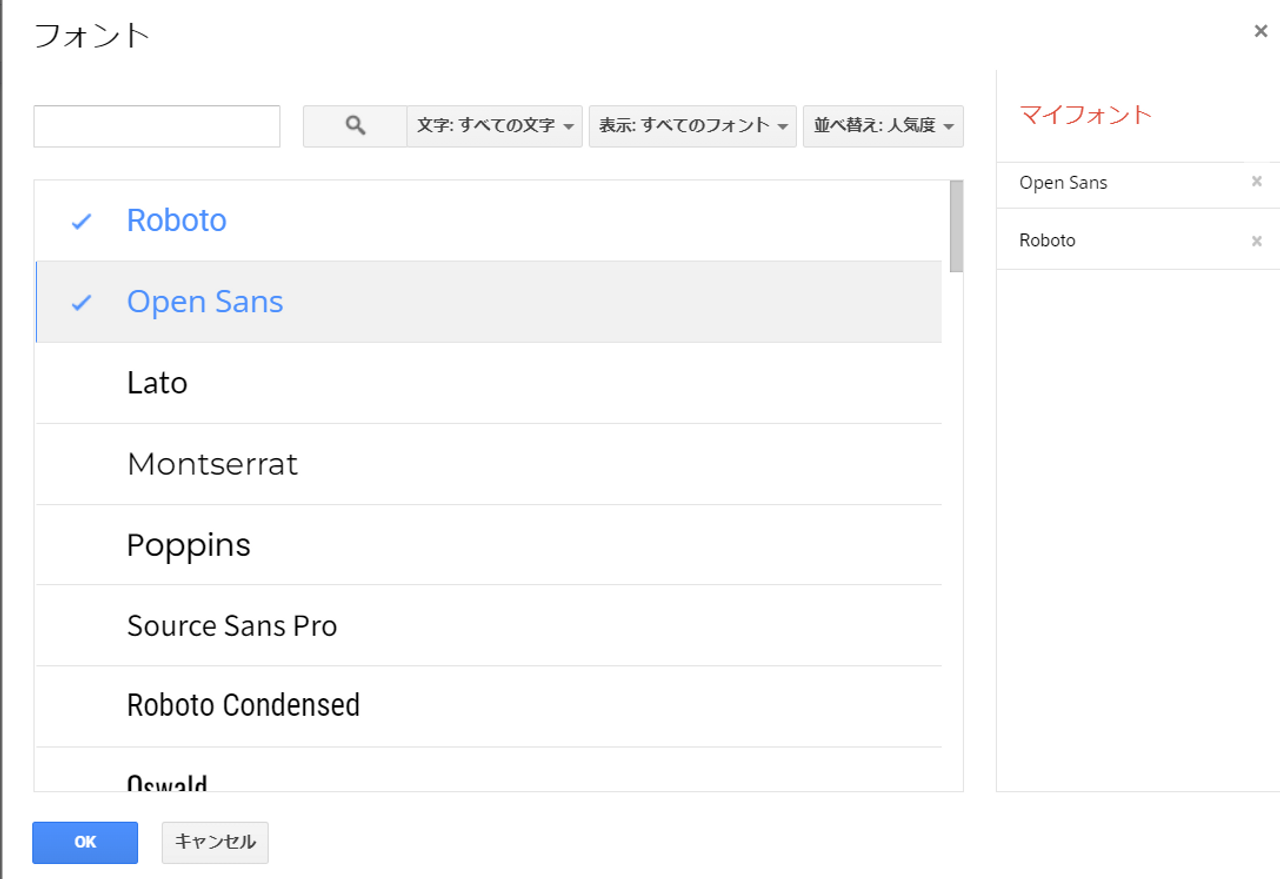Focus the font search text field

pos(157,126)
